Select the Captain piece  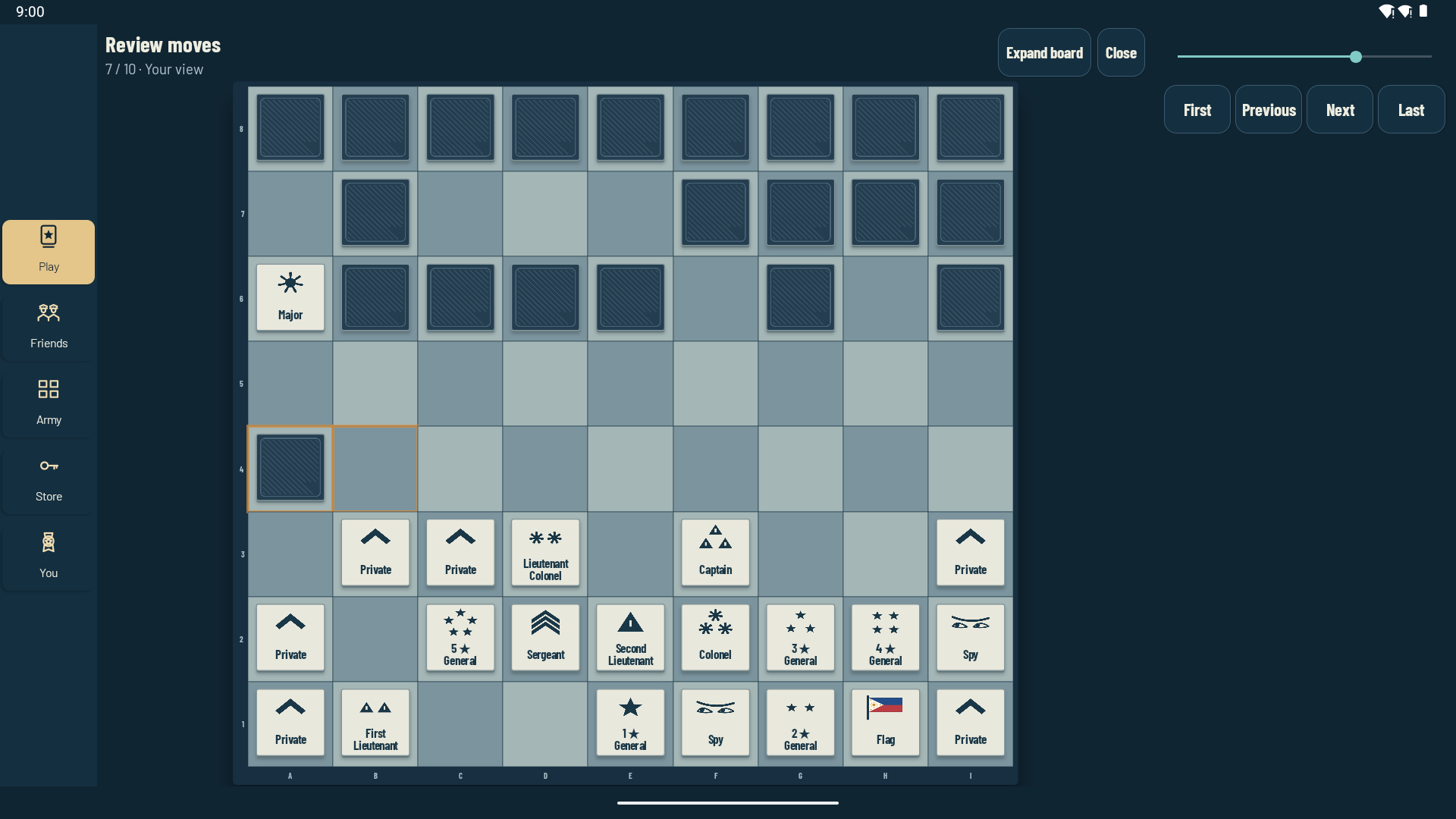[x=715, y=553]
